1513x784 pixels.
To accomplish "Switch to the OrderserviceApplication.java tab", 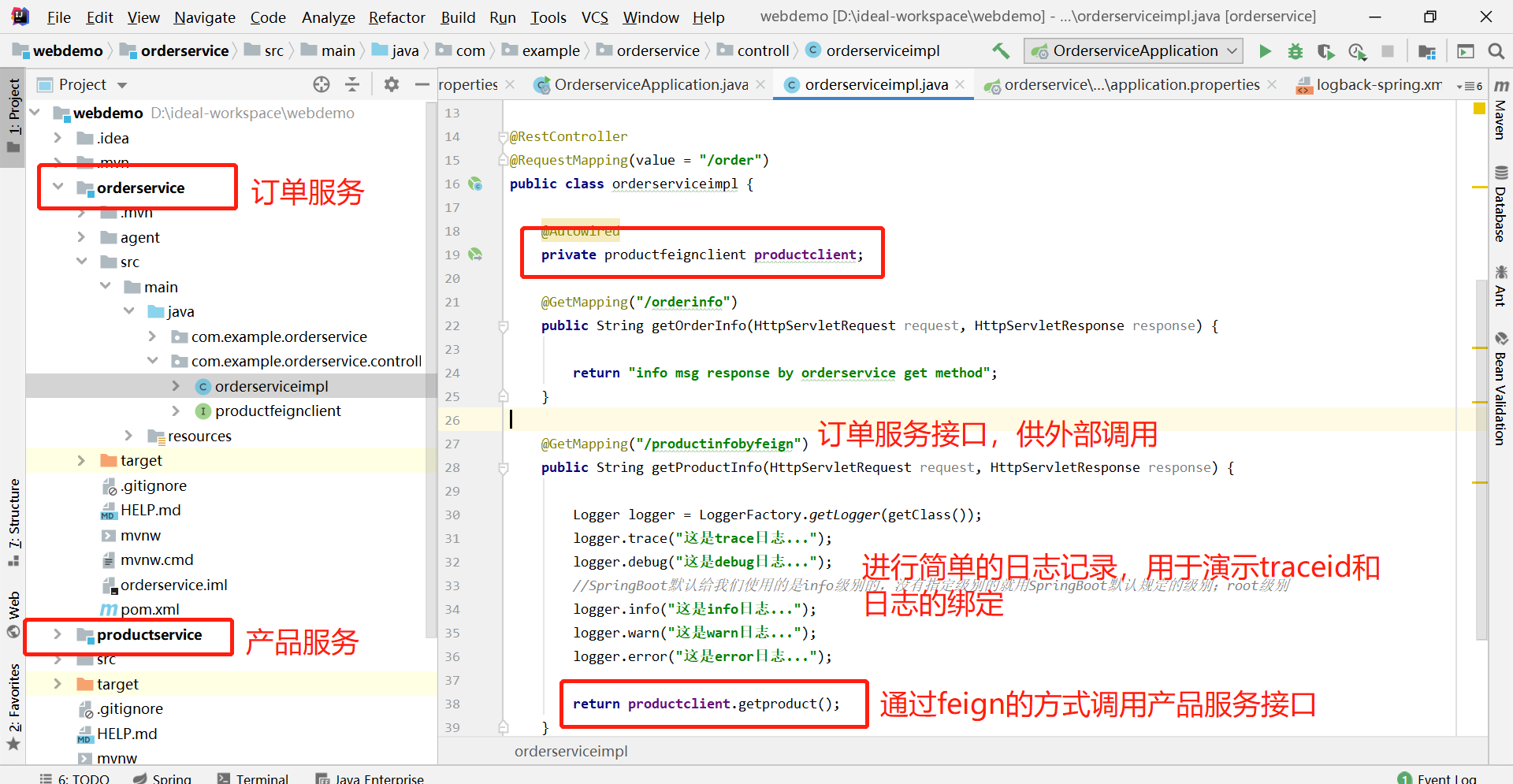I will (x=650, y=84).
